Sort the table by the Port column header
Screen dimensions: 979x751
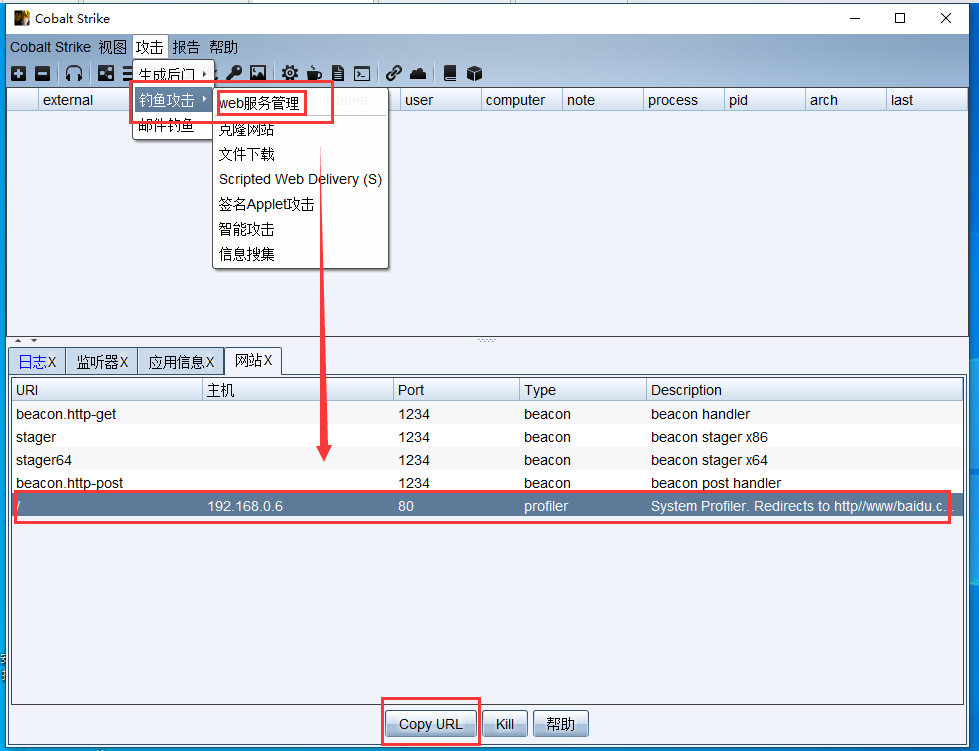pyautogui.click(x=456, y=390)
